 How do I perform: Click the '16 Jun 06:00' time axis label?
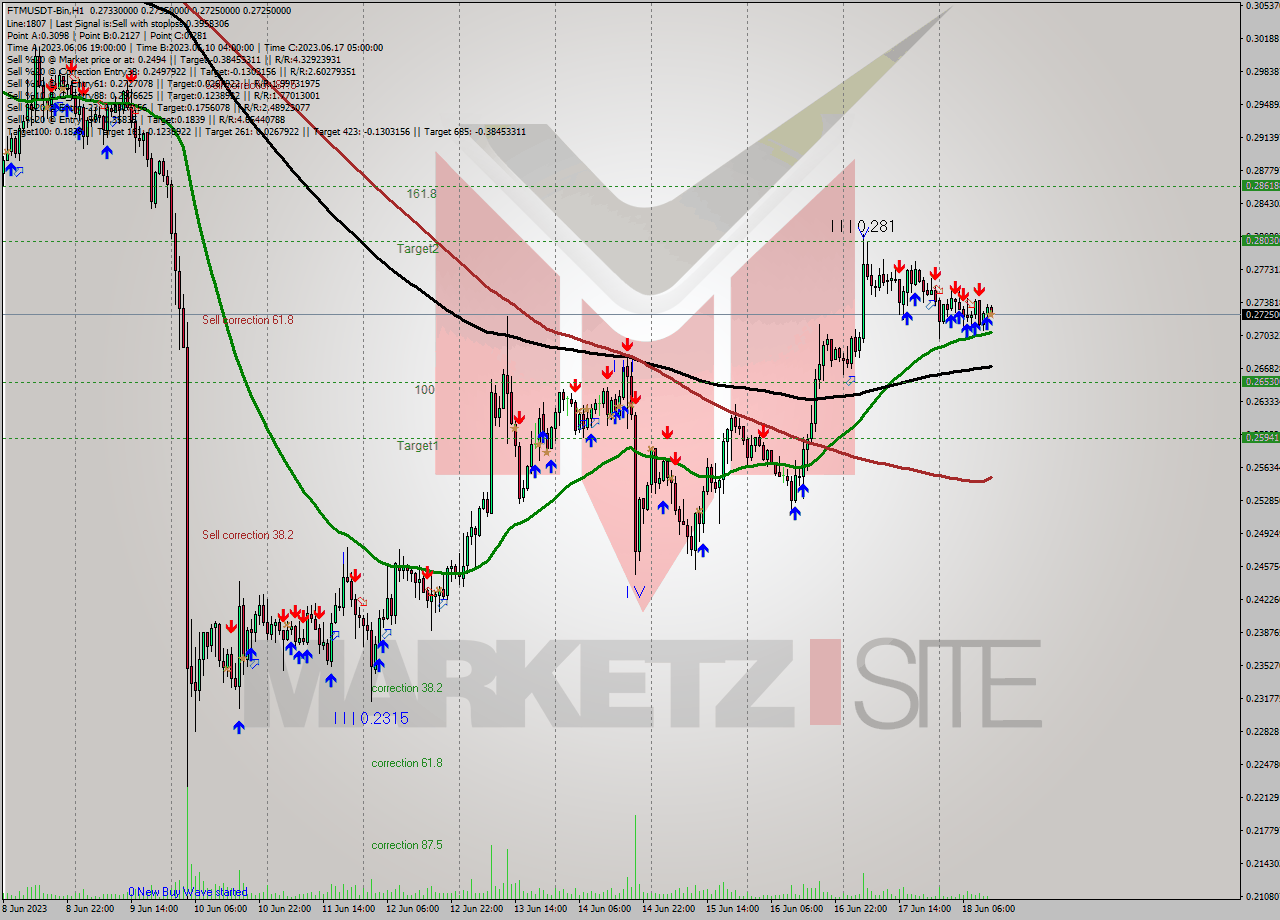pyautogui.click(x=796, y=910)
